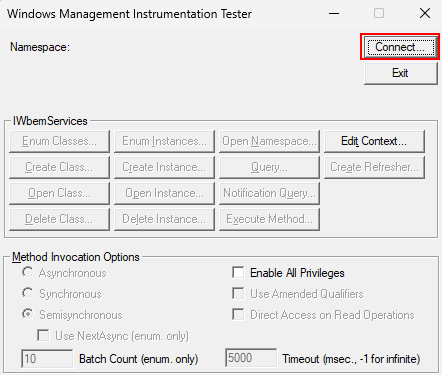This screenshot has height=375, width=442.
Task: Click the Connect... button
Action: 400,47
